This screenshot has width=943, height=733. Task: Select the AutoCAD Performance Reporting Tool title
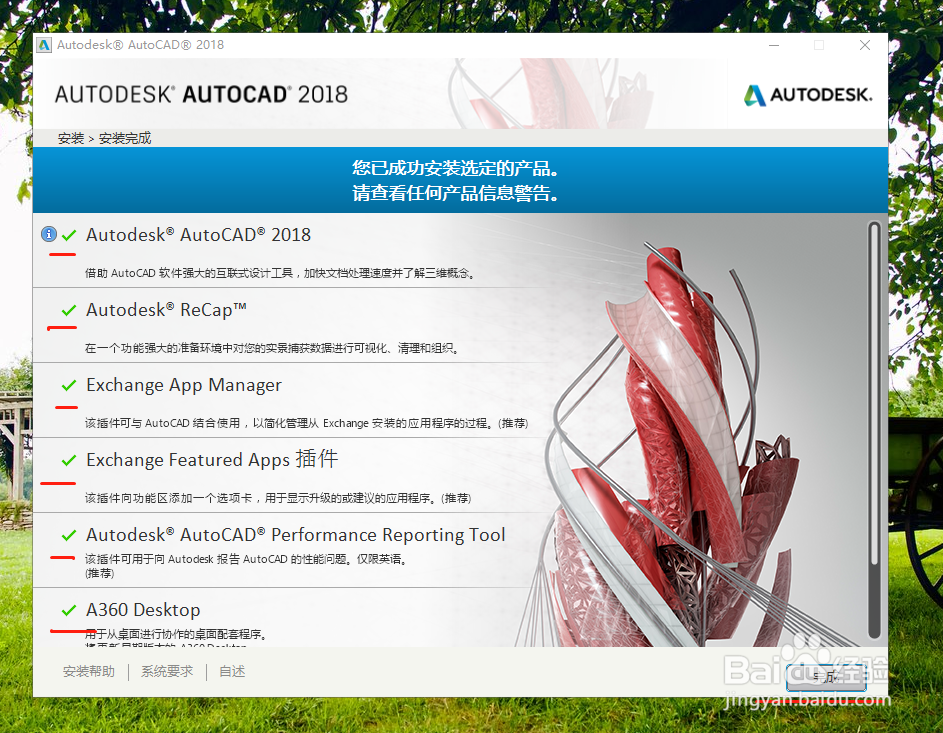click(x=296, y=535)
